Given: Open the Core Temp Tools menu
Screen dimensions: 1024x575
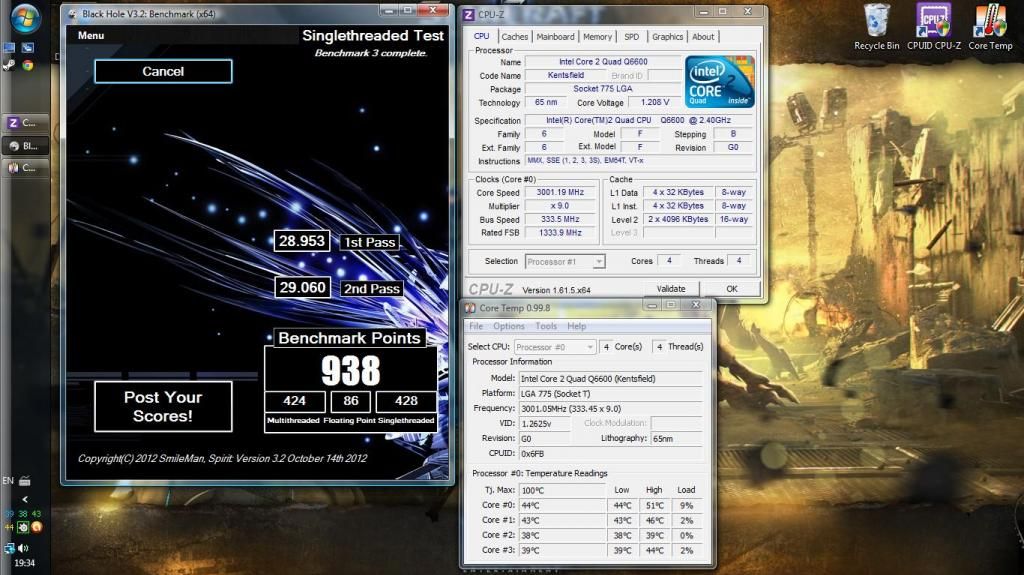Looking at the screenshot, I should (546, 326).
